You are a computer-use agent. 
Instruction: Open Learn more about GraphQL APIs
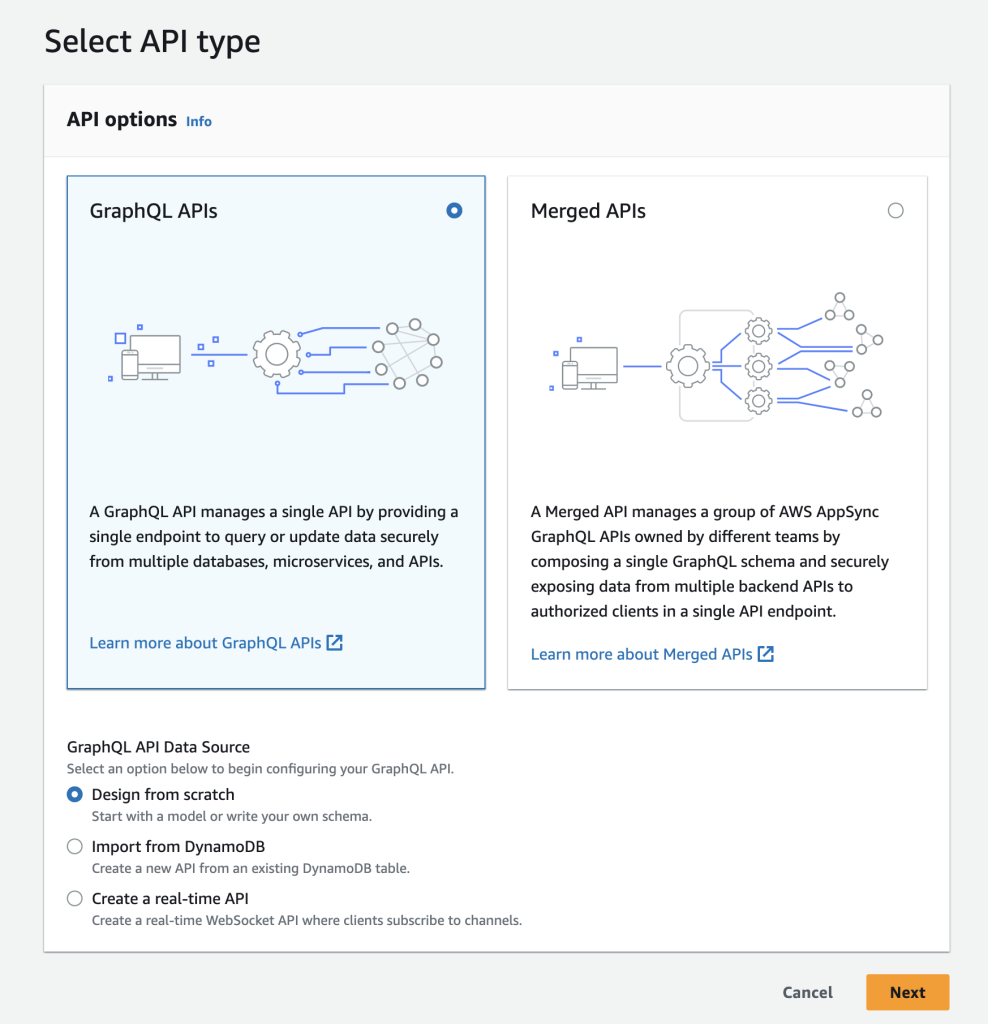(205, 643)
